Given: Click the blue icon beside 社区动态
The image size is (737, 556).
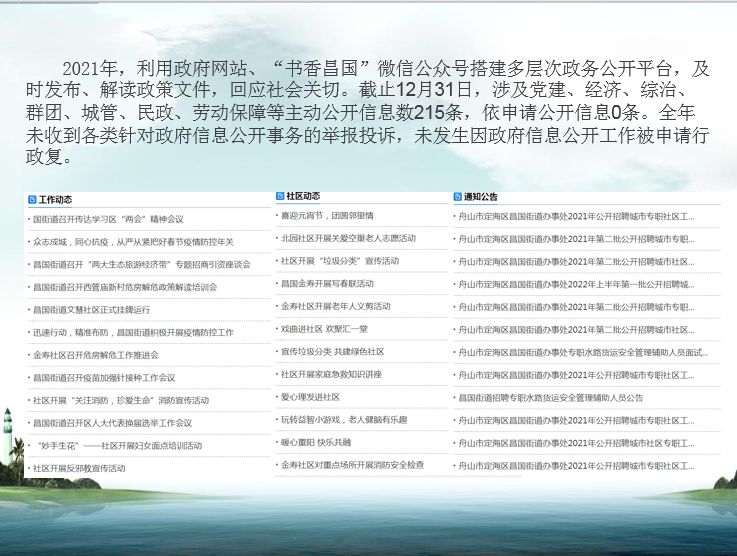Looking at the screenshot, I should [280, 197].
